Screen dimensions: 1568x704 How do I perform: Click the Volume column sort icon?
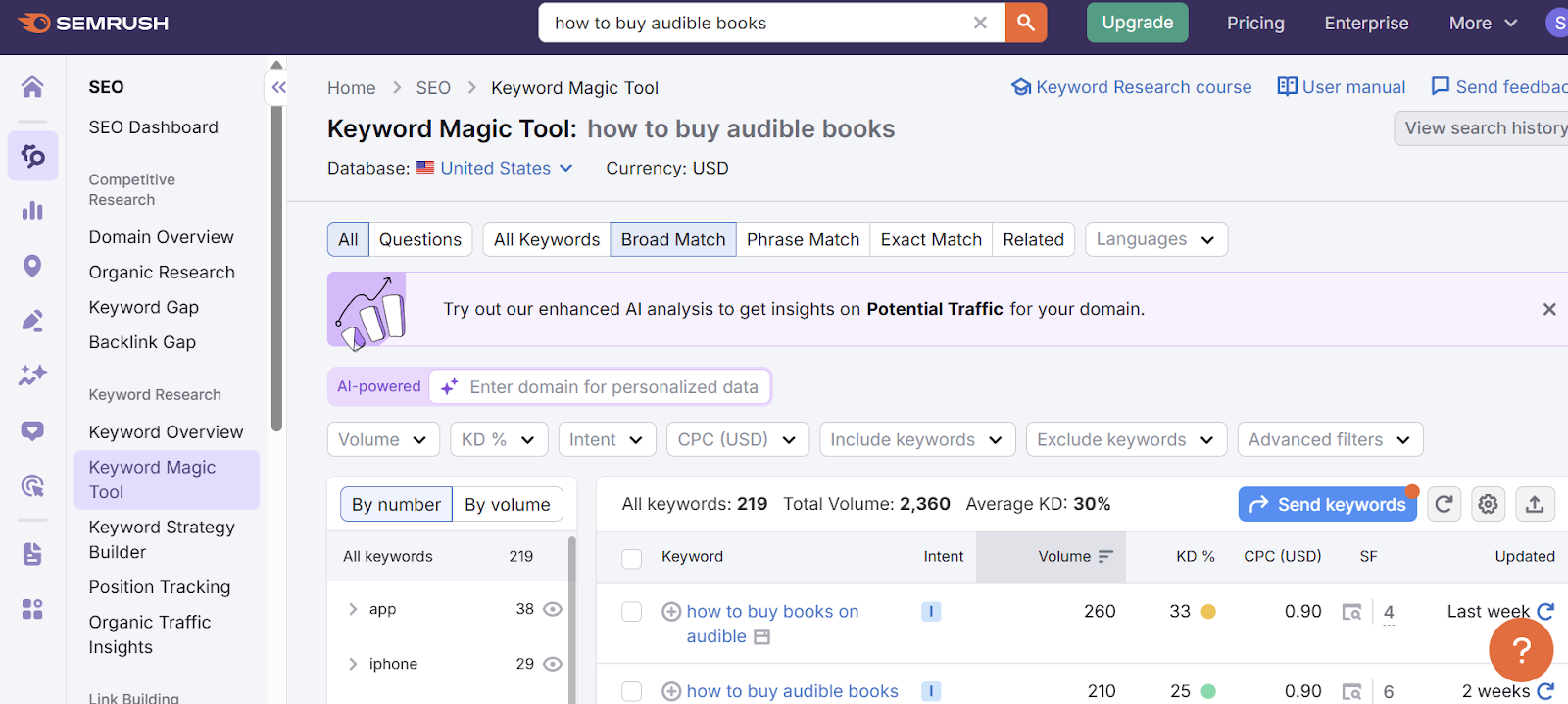(x=1105, y=556)
